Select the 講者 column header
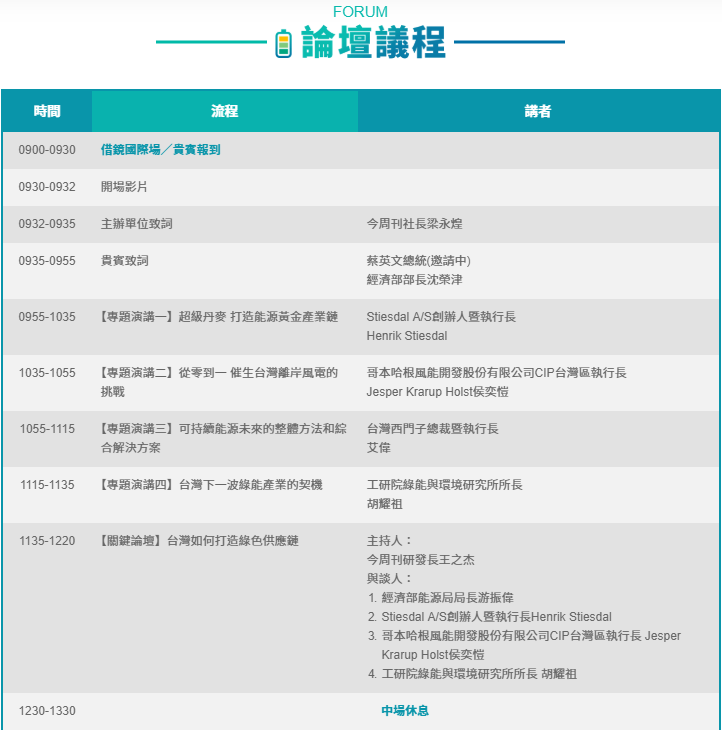Viewport: 722px width, 730px height. [538, 111]
